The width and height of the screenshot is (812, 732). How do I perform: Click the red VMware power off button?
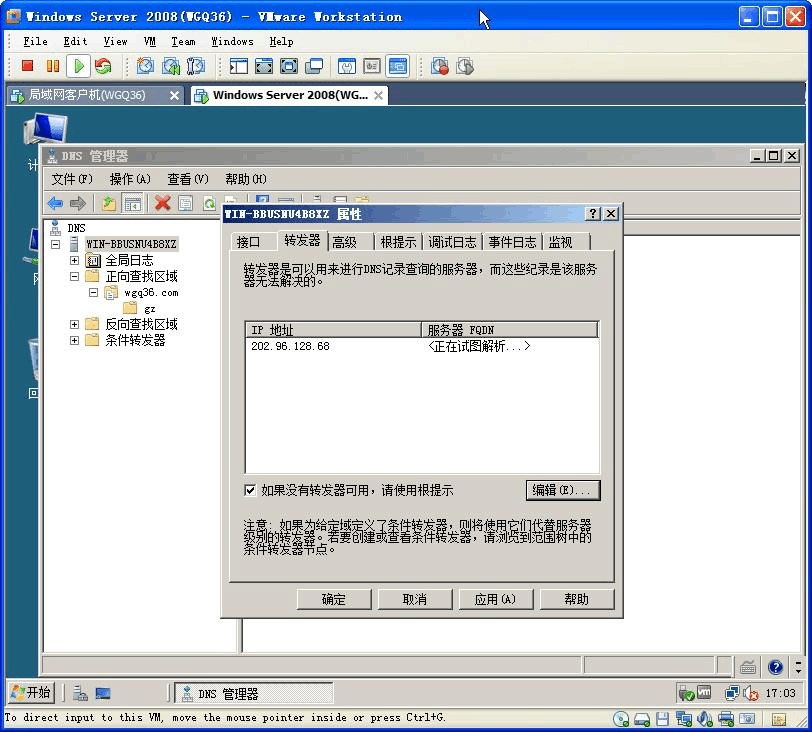(x=28, y=66)
